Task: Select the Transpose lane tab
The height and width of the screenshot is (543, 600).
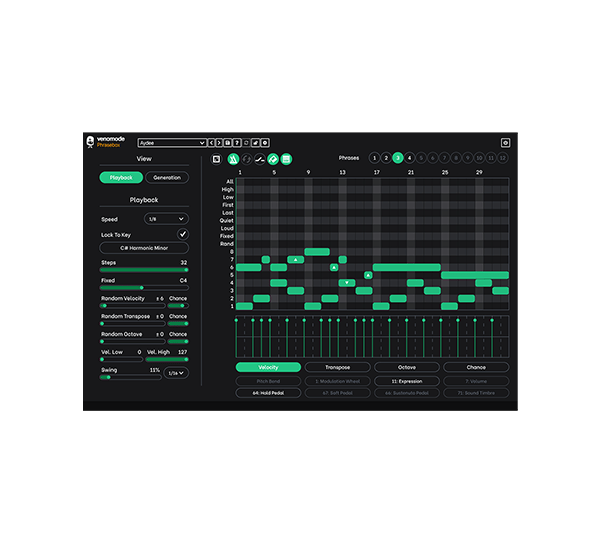Action: click(x=338, y=367)
